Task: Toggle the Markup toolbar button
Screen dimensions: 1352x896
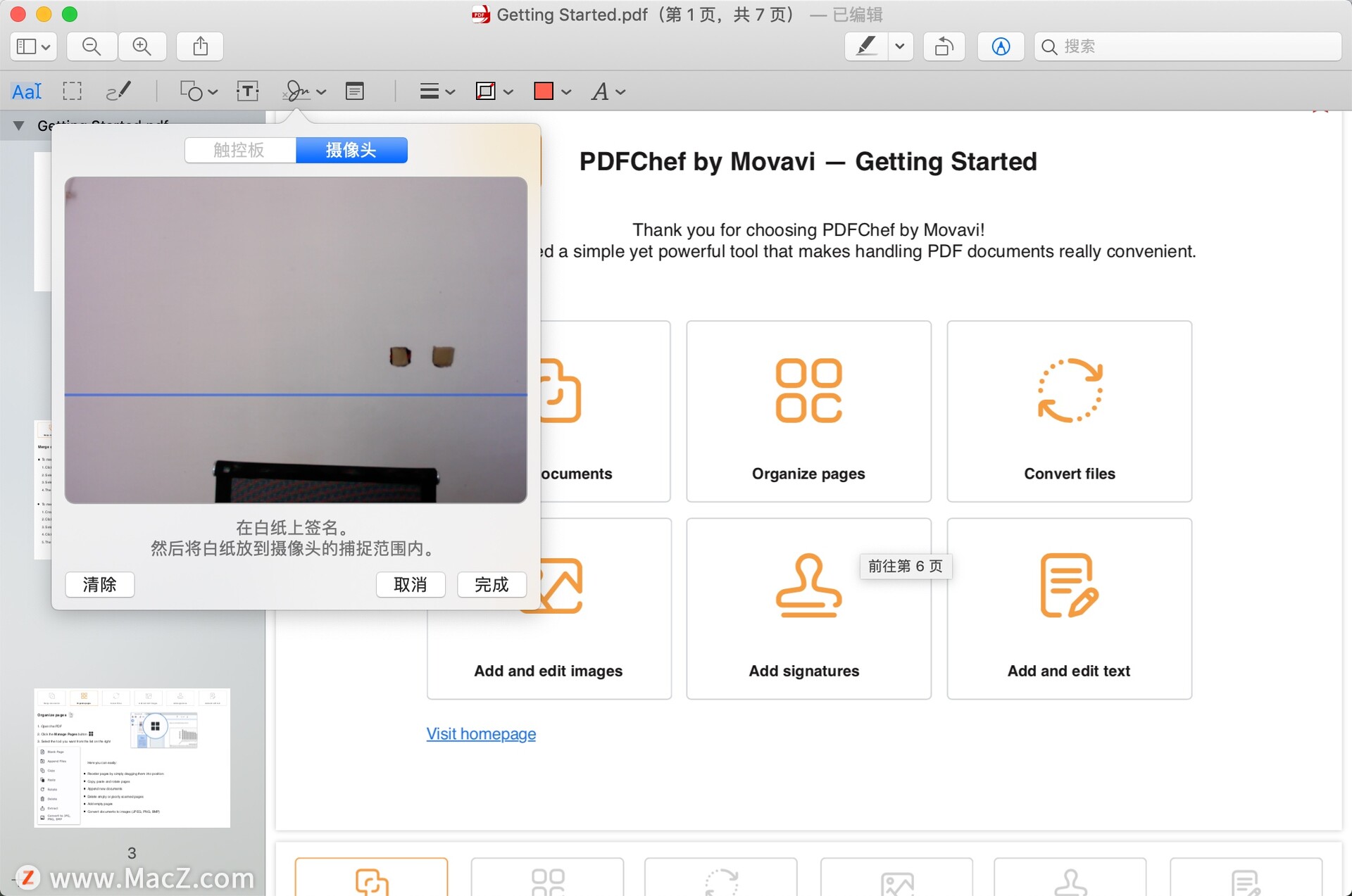Action: pos(1001,46)
